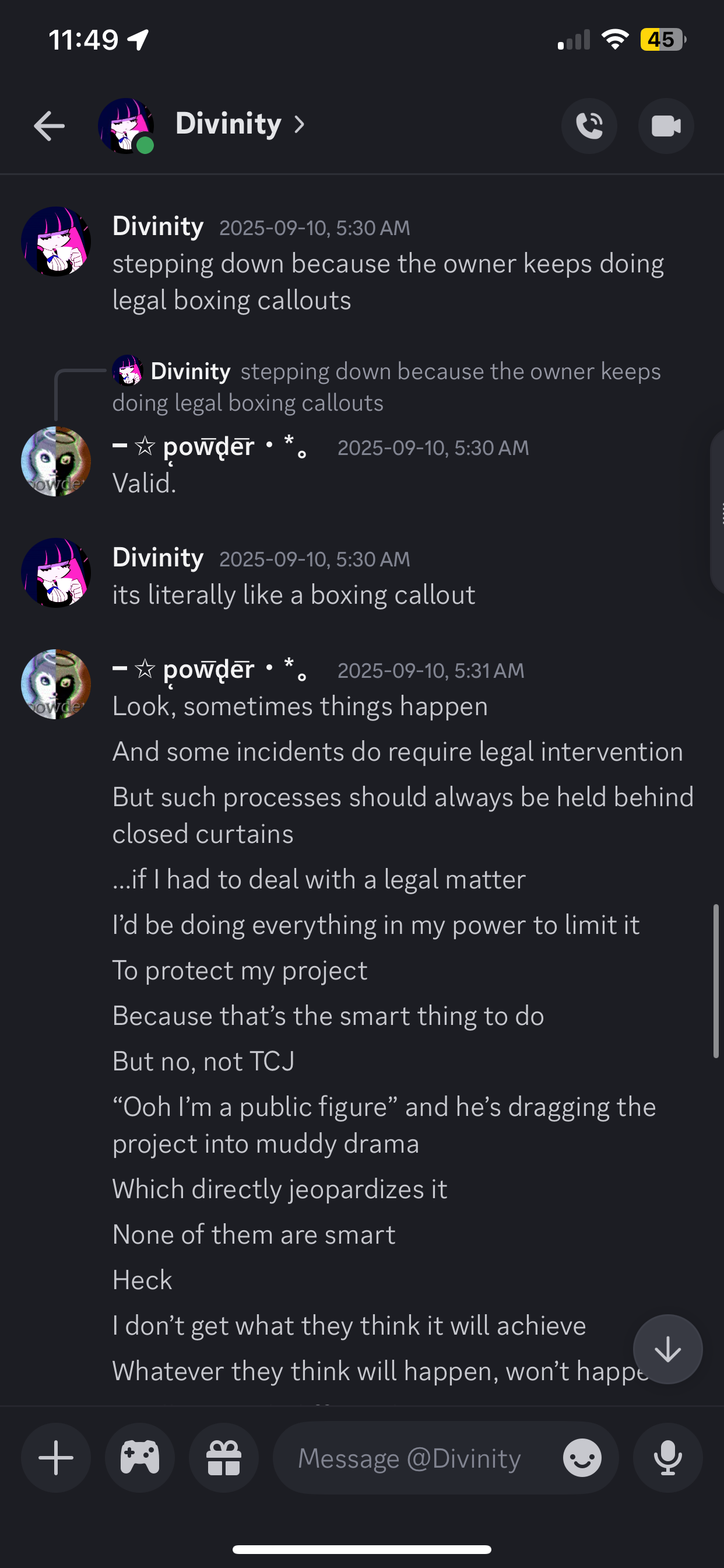This screenshot has height=1568, width=724.
Task: Open the game controller activities button
Action: click(140, 1458)
